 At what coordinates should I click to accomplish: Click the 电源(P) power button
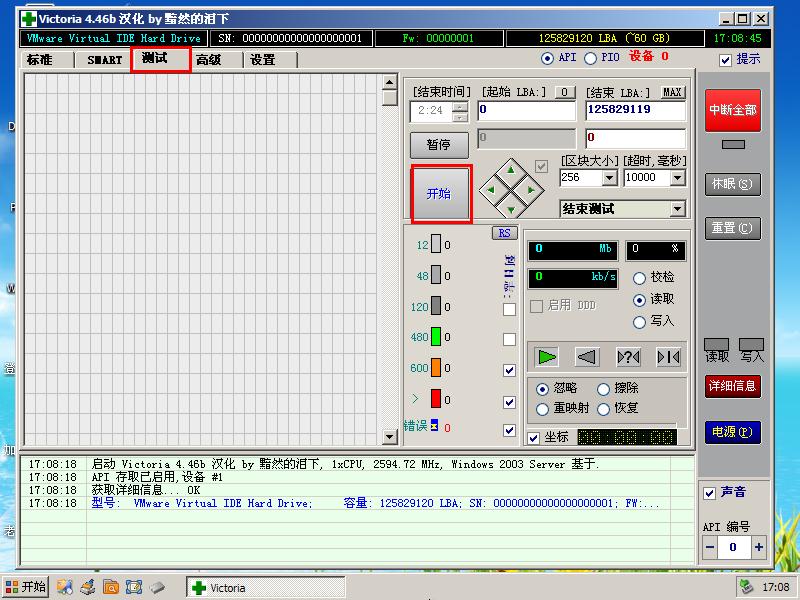(x=733, y=432)
